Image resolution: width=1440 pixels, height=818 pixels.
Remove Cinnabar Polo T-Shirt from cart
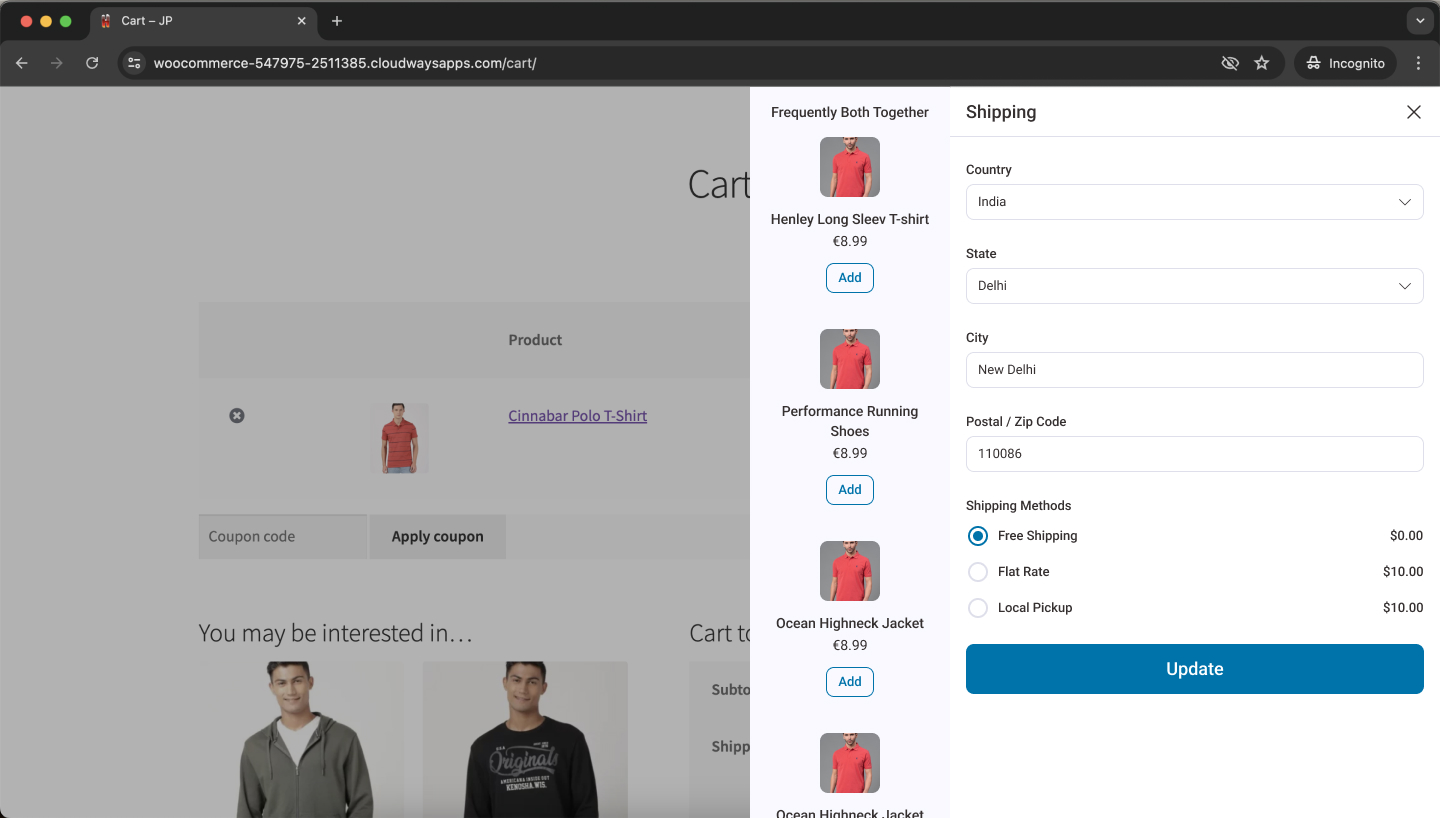click(237, 415)
